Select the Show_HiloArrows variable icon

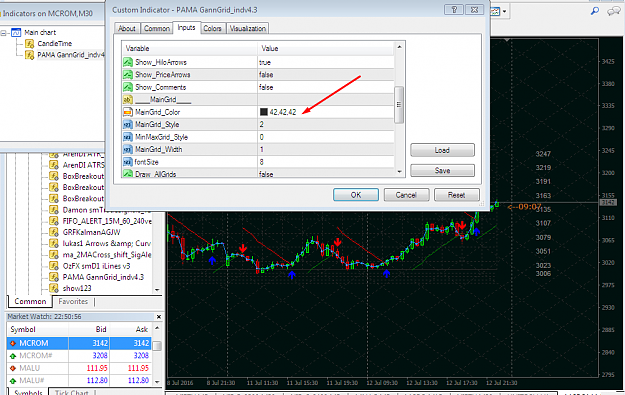coord(128,62)
